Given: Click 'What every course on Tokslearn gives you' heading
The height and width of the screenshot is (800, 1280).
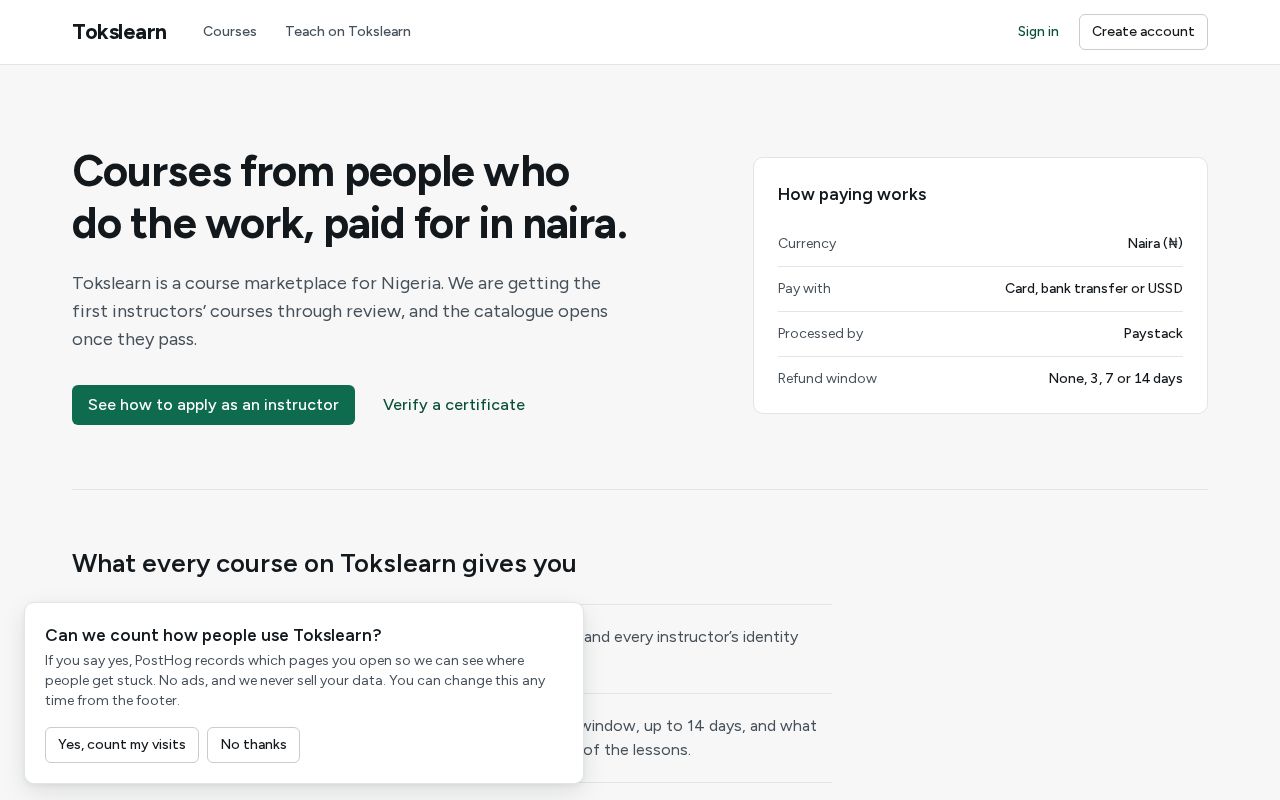Looking at the screenshot, I should (x=324, y=564).
